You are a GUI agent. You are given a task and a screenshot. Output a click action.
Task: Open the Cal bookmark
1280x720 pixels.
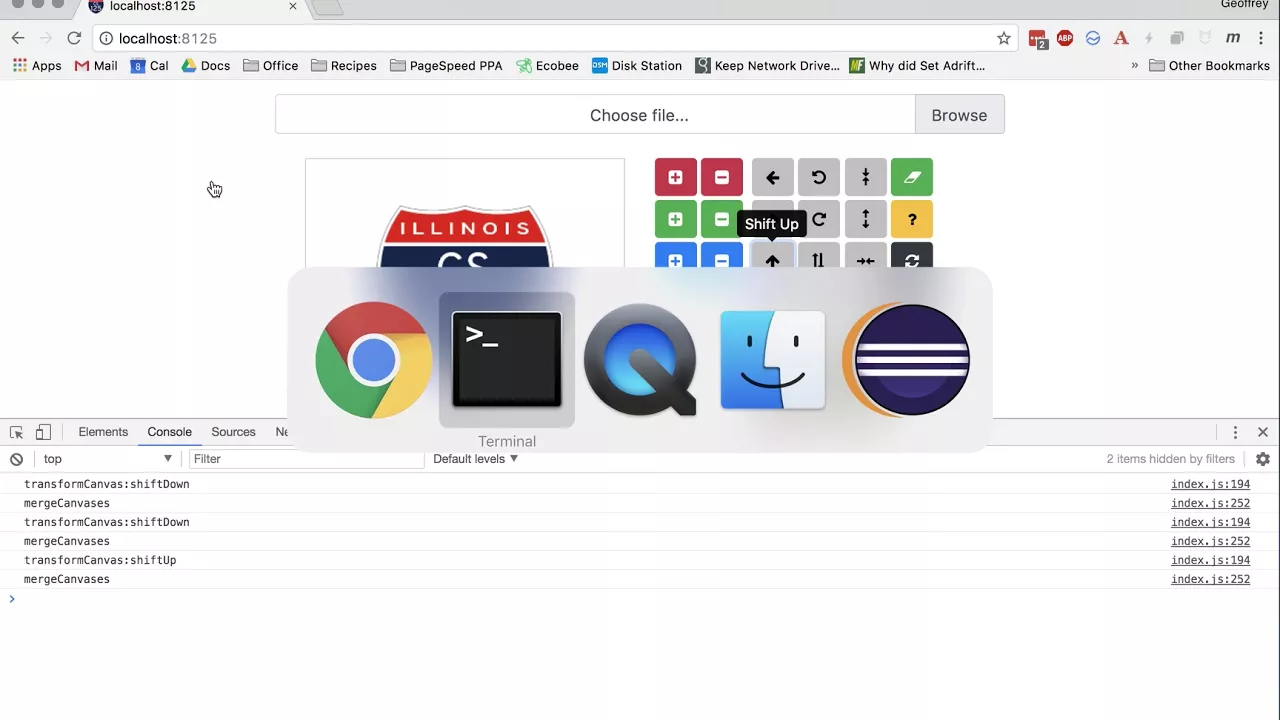pos(149,66)
